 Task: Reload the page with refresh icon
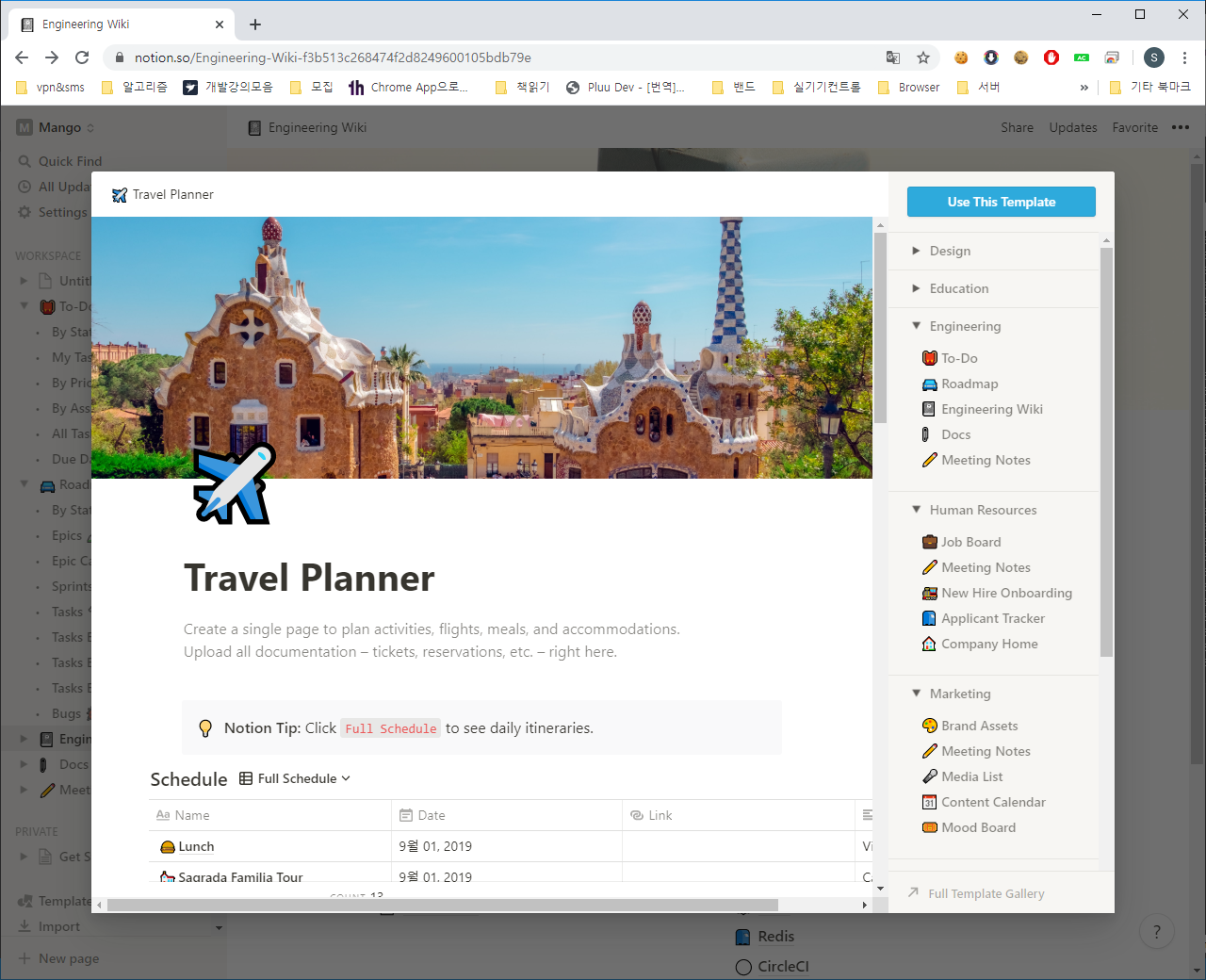pos(82,57)
